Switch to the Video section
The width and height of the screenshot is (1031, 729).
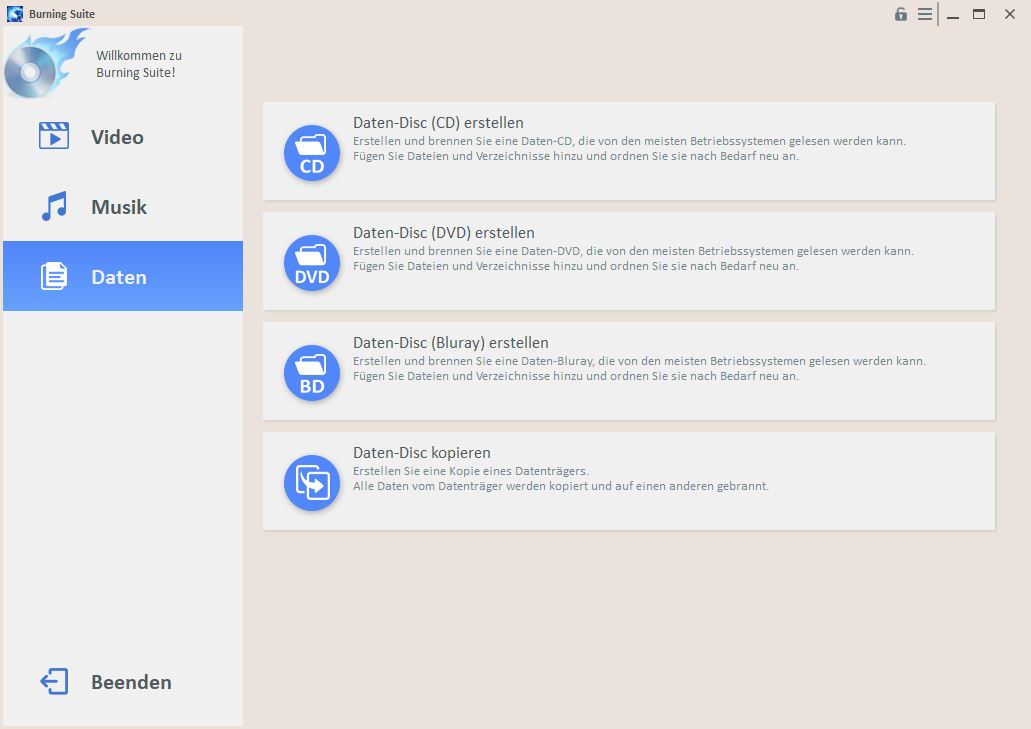point(117,137)
